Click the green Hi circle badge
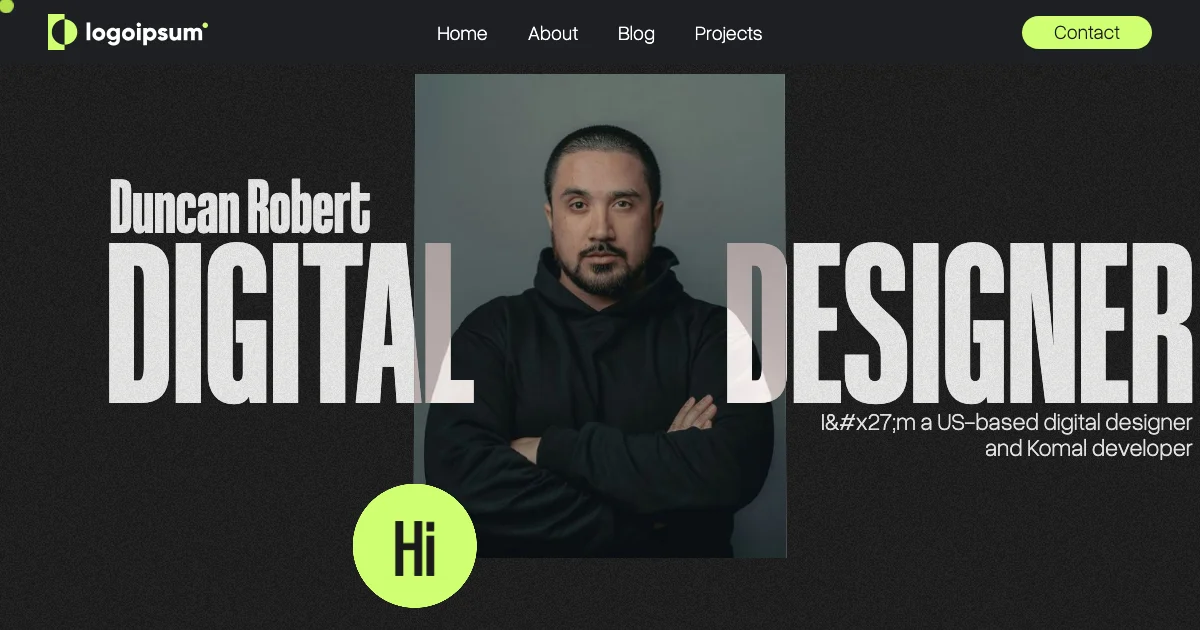The height and width of the screenshot is (630, 1200). coord(415,546)
